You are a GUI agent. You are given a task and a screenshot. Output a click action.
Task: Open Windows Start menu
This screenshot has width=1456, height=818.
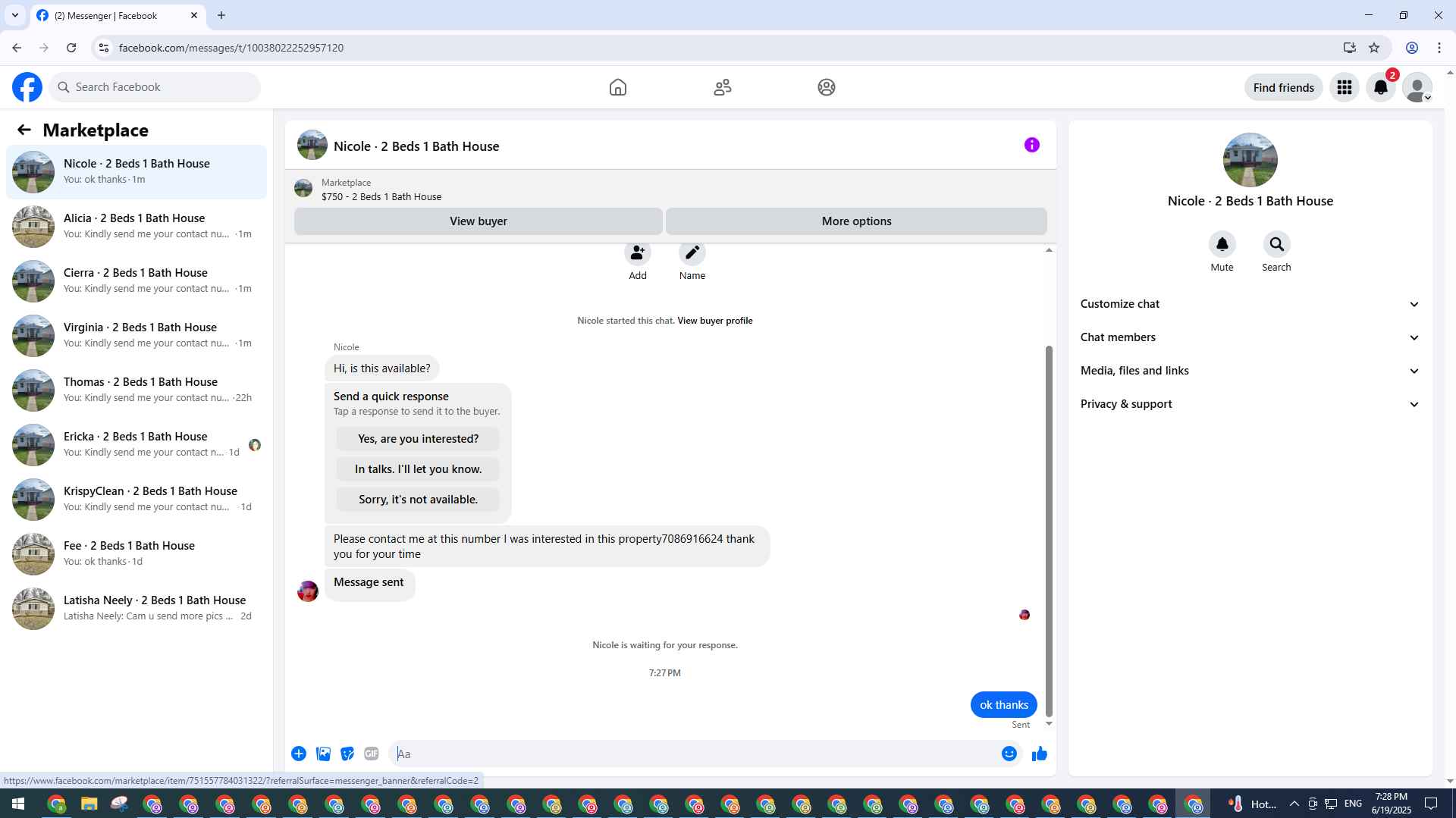[18, 804]
